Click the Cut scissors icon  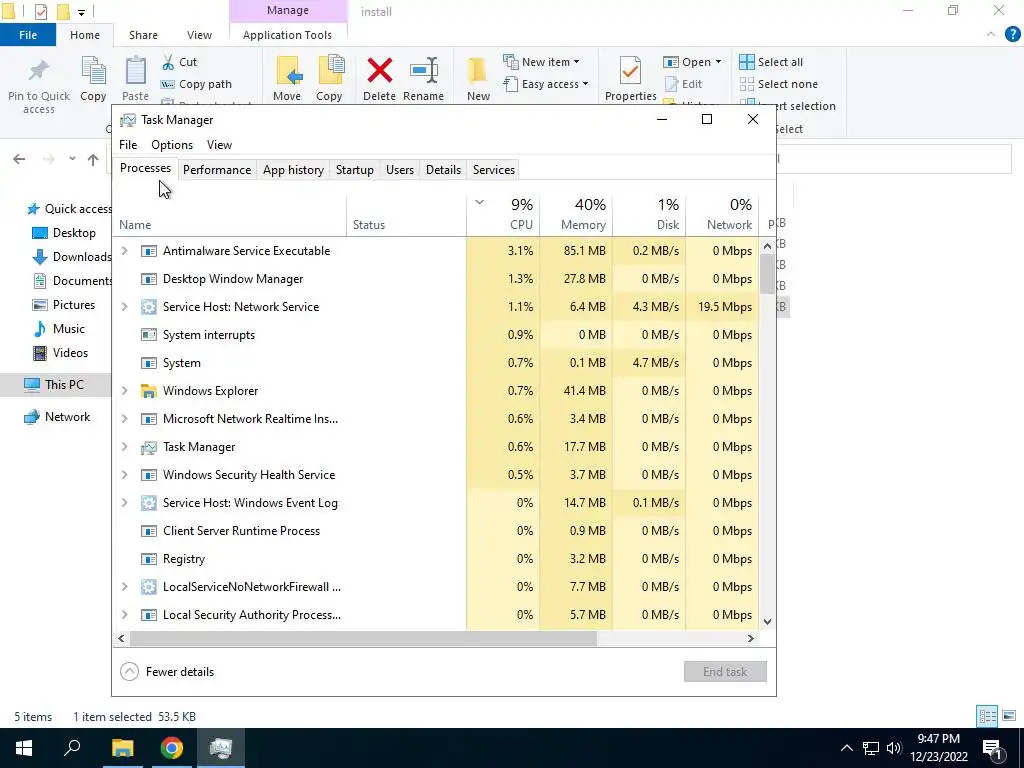click(168, 62)
